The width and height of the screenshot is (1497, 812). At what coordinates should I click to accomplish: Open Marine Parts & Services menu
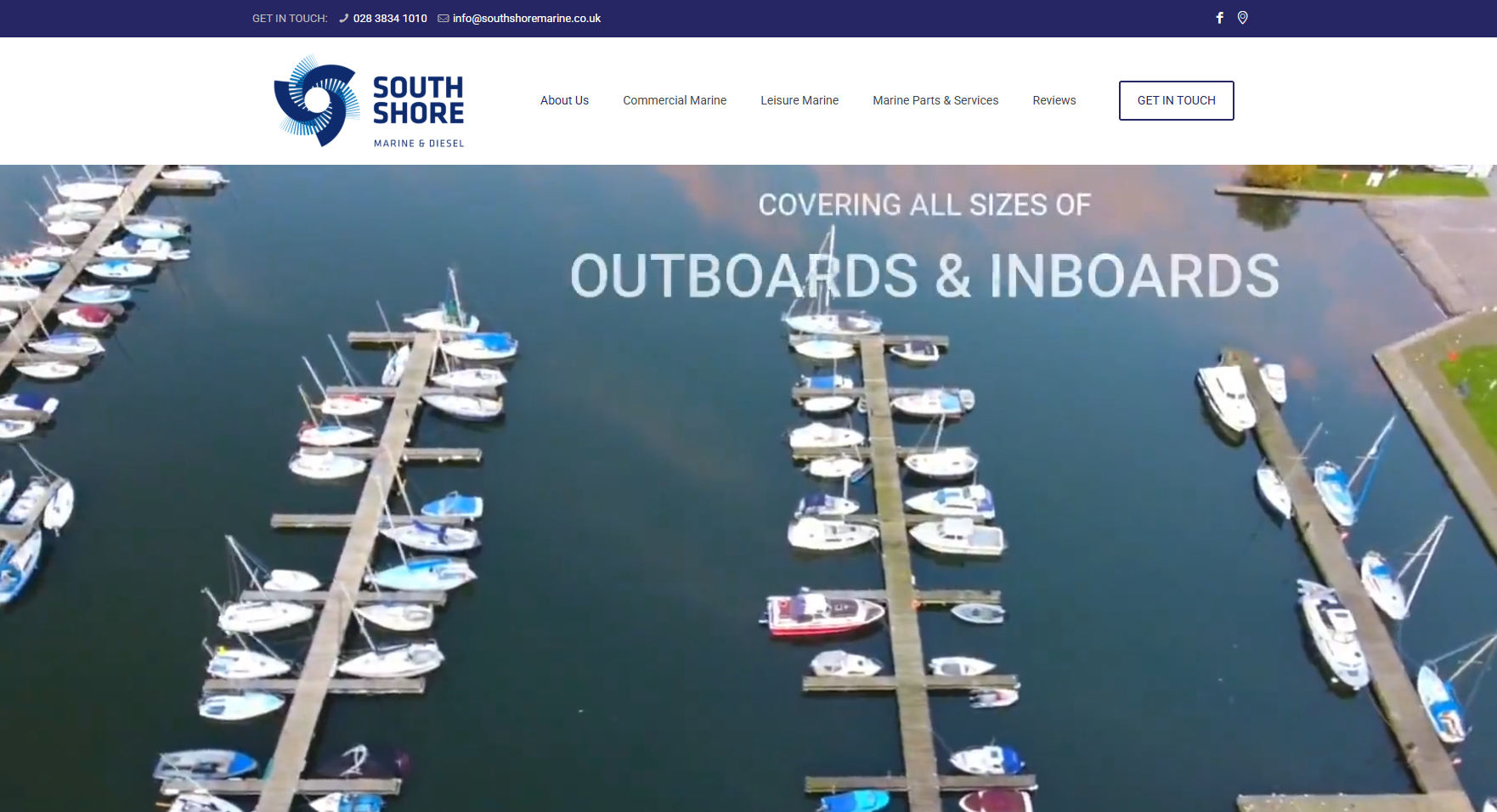coord(935,100)
